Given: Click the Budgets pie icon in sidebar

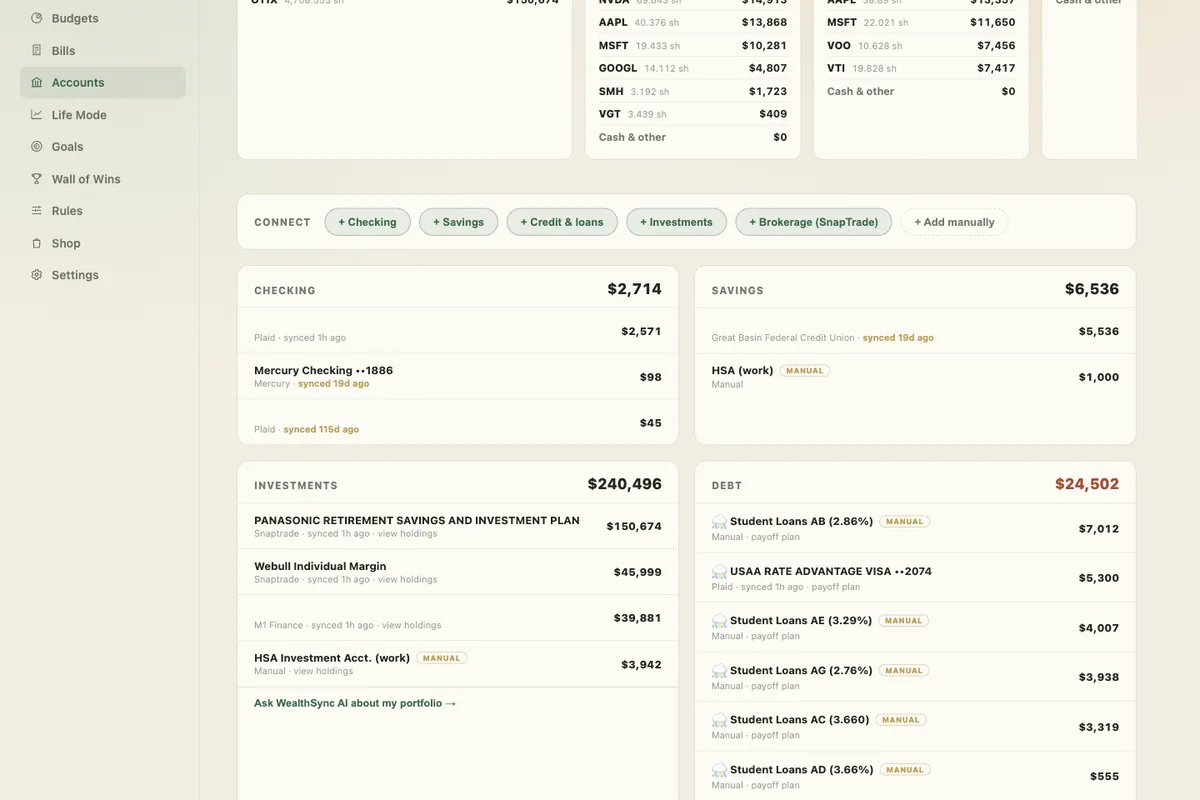Looking at the screenshot, I should [37, 18].
